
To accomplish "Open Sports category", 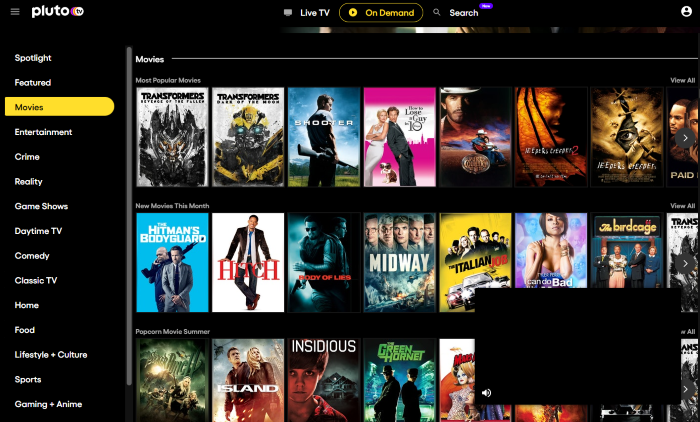I will coord(28,380).
